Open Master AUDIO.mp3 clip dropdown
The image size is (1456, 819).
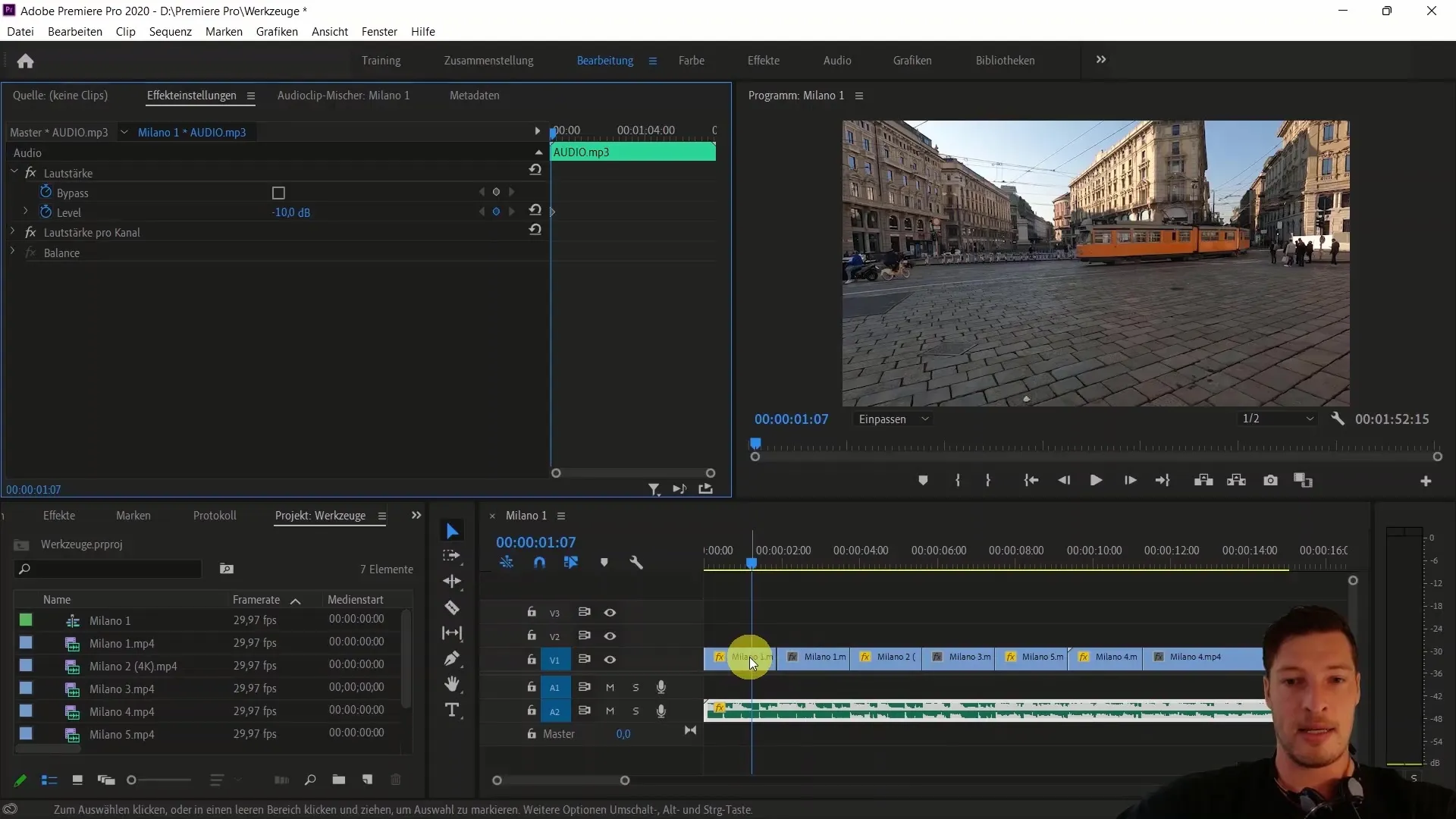coord(124,132)
